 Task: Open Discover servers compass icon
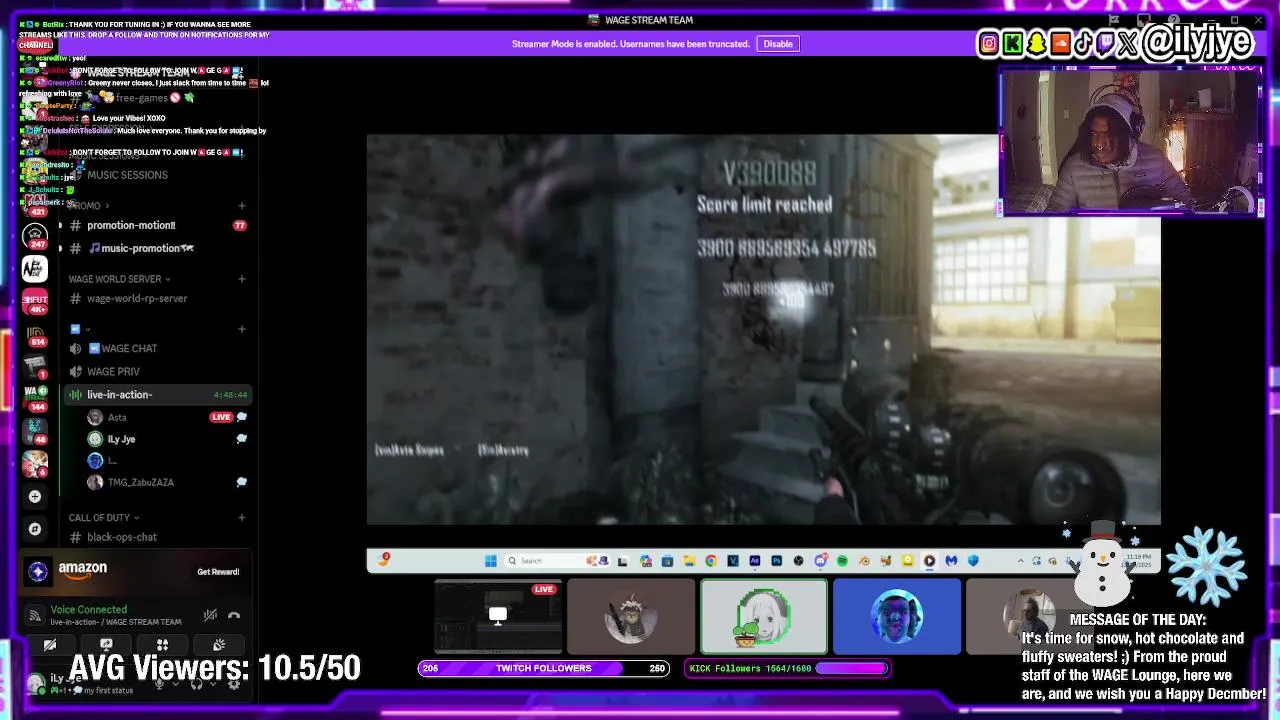click(35, 528)
